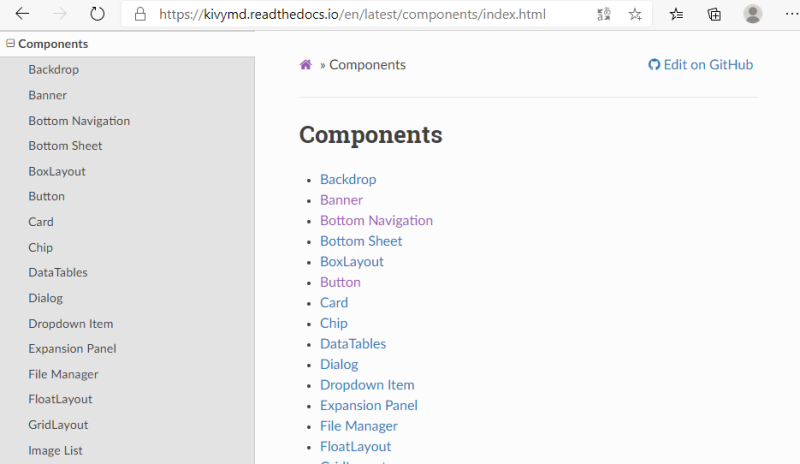
Task: Add this page to favorites with star icon
Action: (x=635, y=14)
